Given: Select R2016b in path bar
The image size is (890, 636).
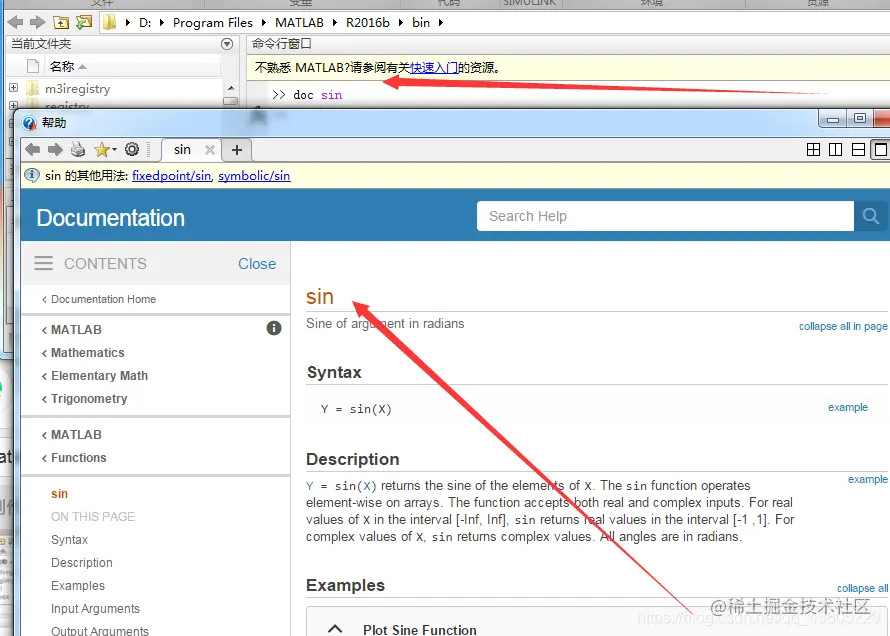Looking at the screenshot, I should click(x=367, y=23).
